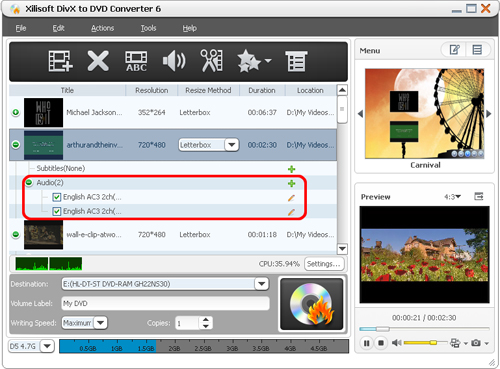The height and width of the screenshot is (369, 500).
Task: Uncheck the second English AC3 2ch track
Action: (x=57, y=211)
